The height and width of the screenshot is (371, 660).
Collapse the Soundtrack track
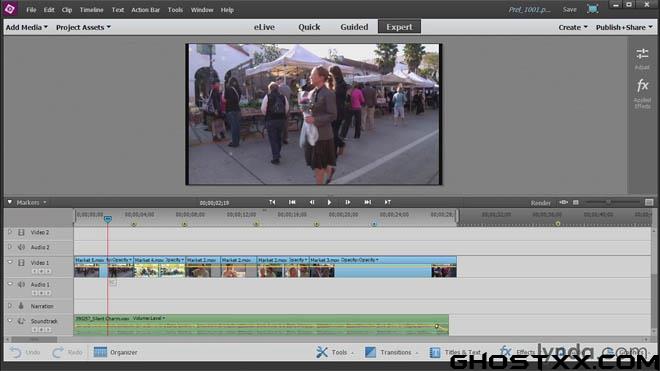[10, 321]
